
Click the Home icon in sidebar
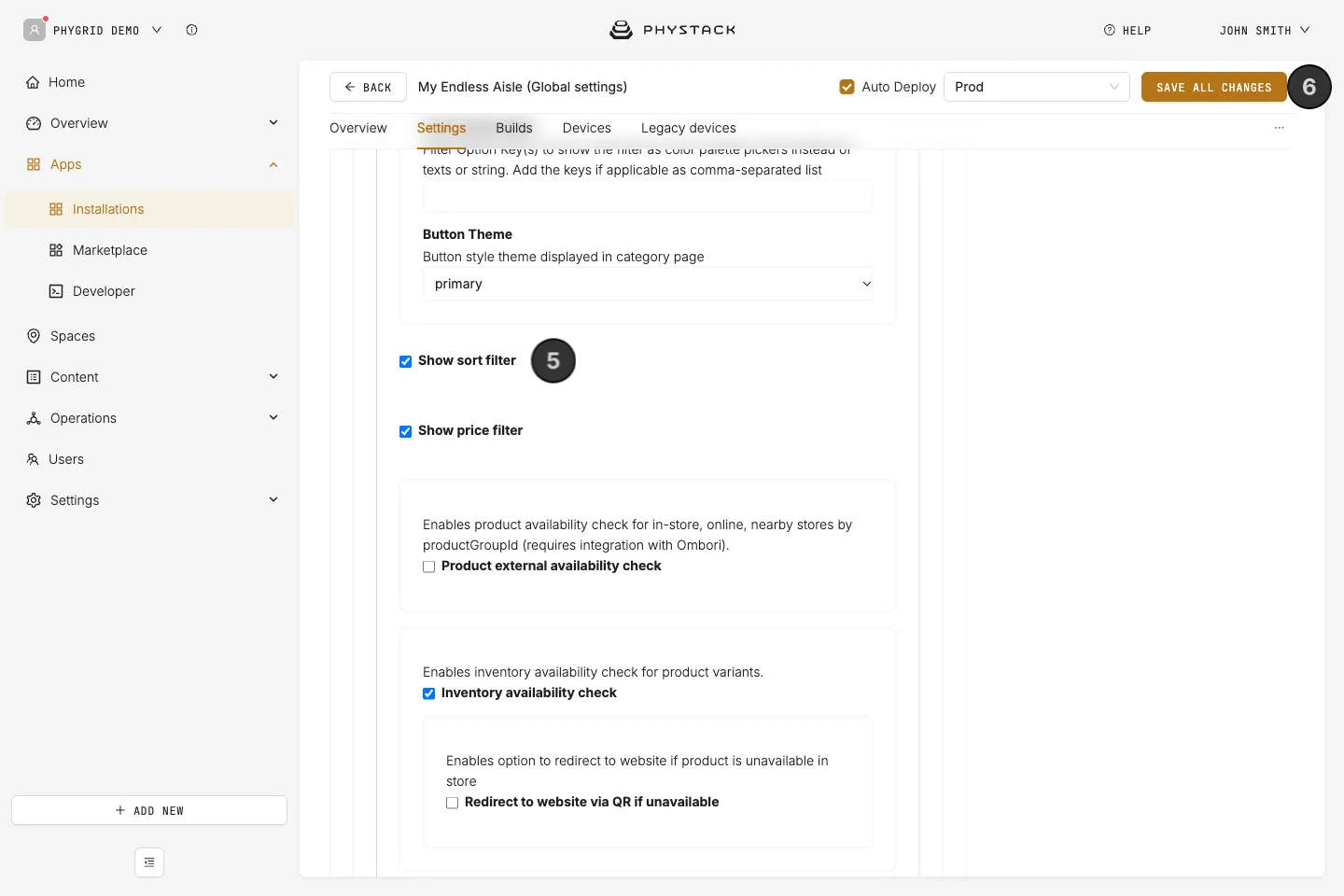[x=33, y=82]
